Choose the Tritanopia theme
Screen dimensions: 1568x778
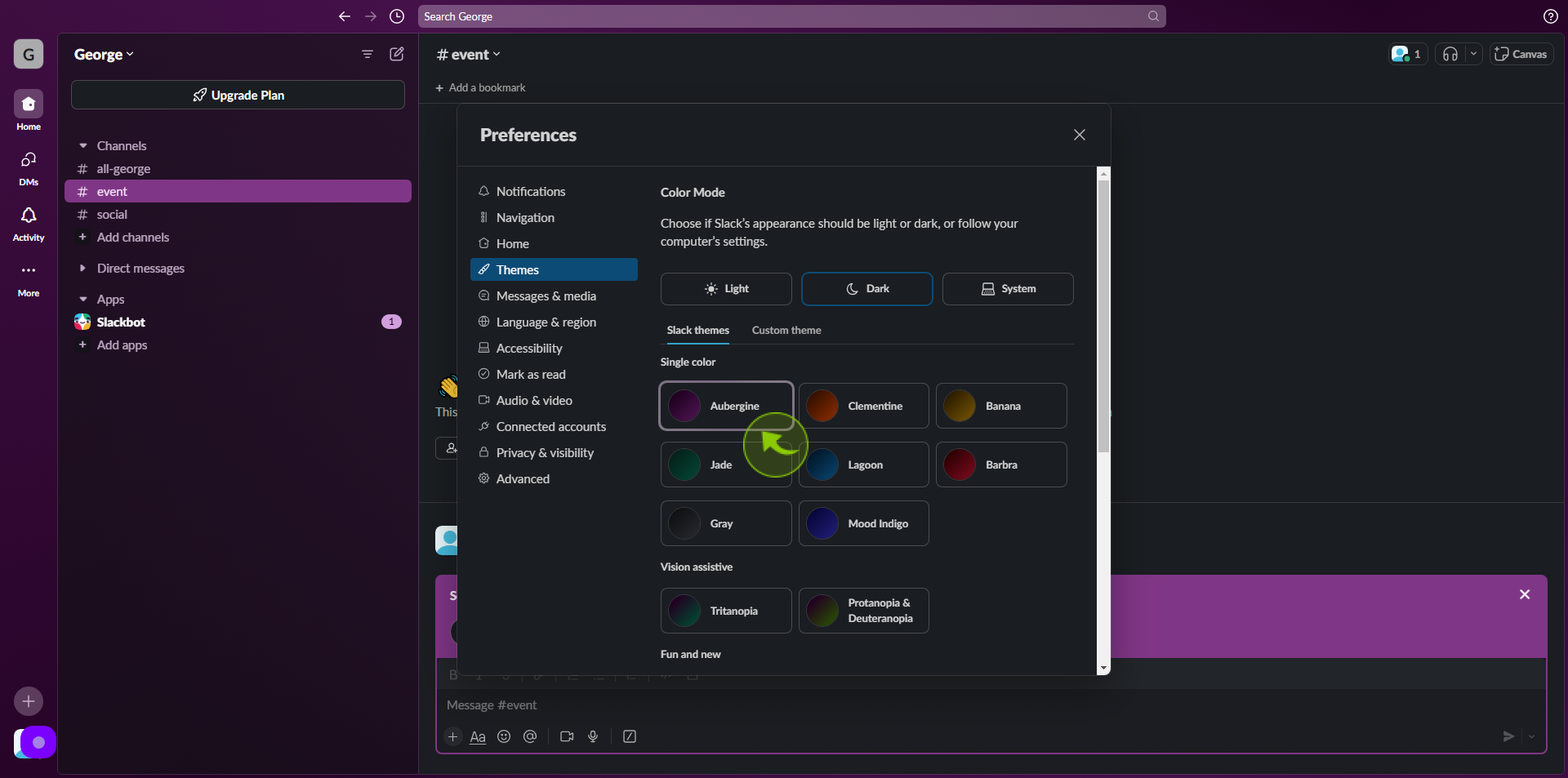726,611
